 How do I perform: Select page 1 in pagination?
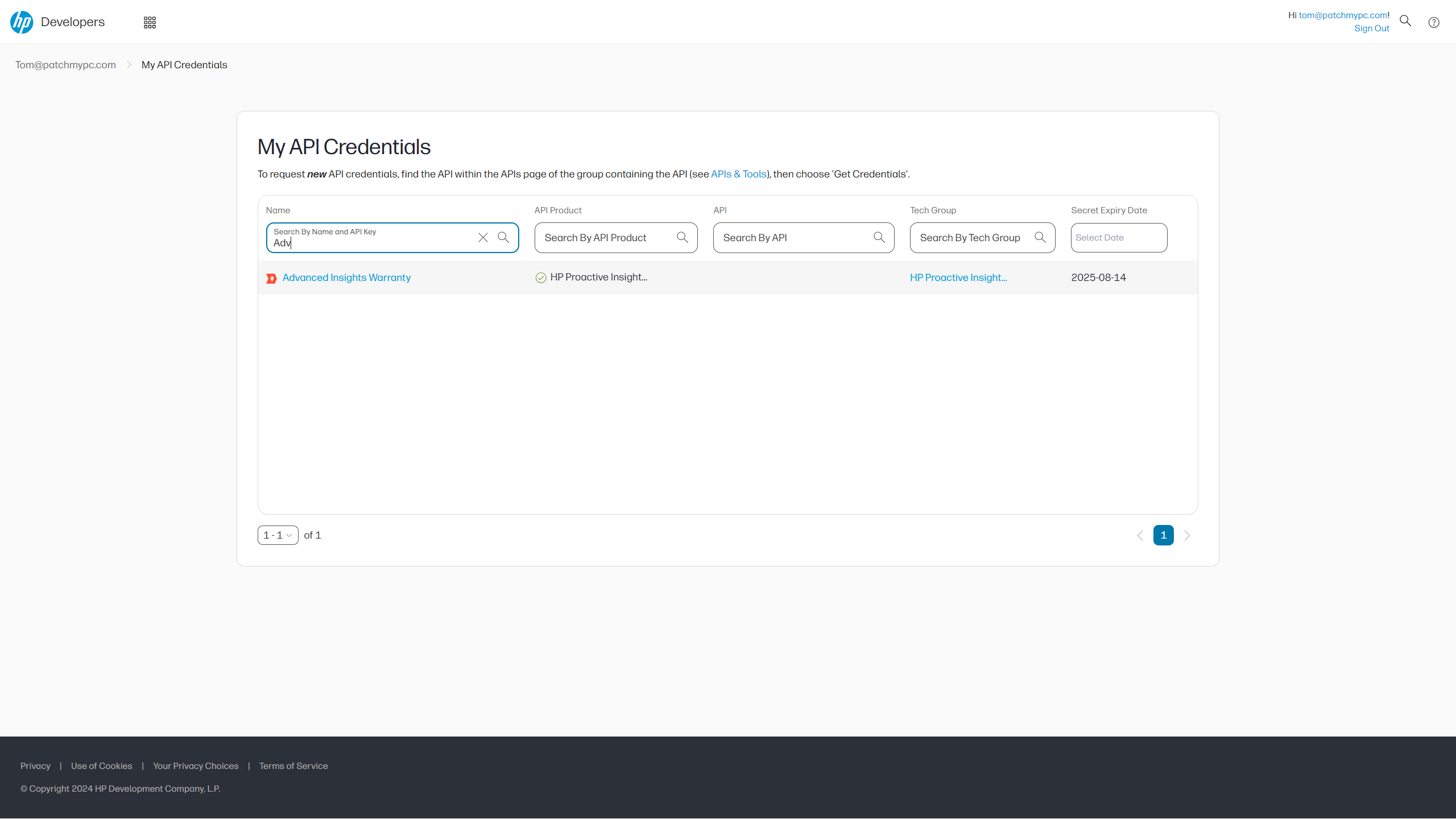[x=1163, y=535]
